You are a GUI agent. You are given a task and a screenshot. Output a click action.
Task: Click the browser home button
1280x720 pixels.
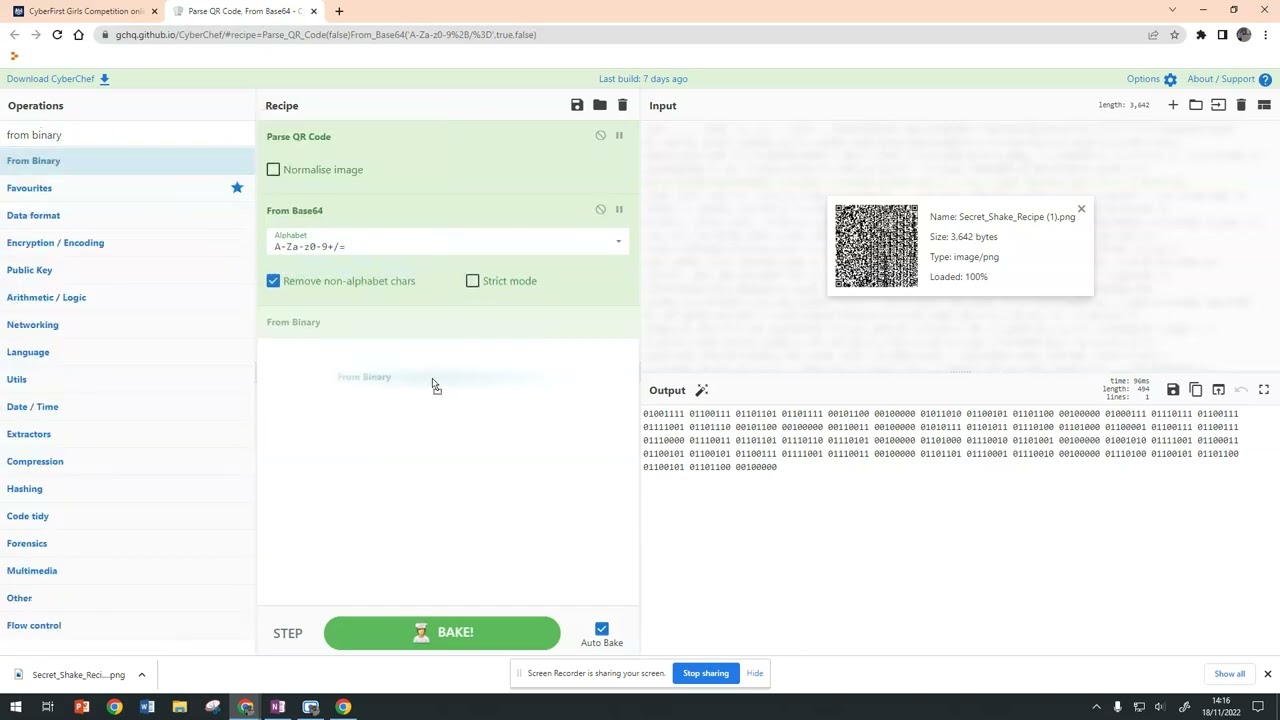(78, 35)
